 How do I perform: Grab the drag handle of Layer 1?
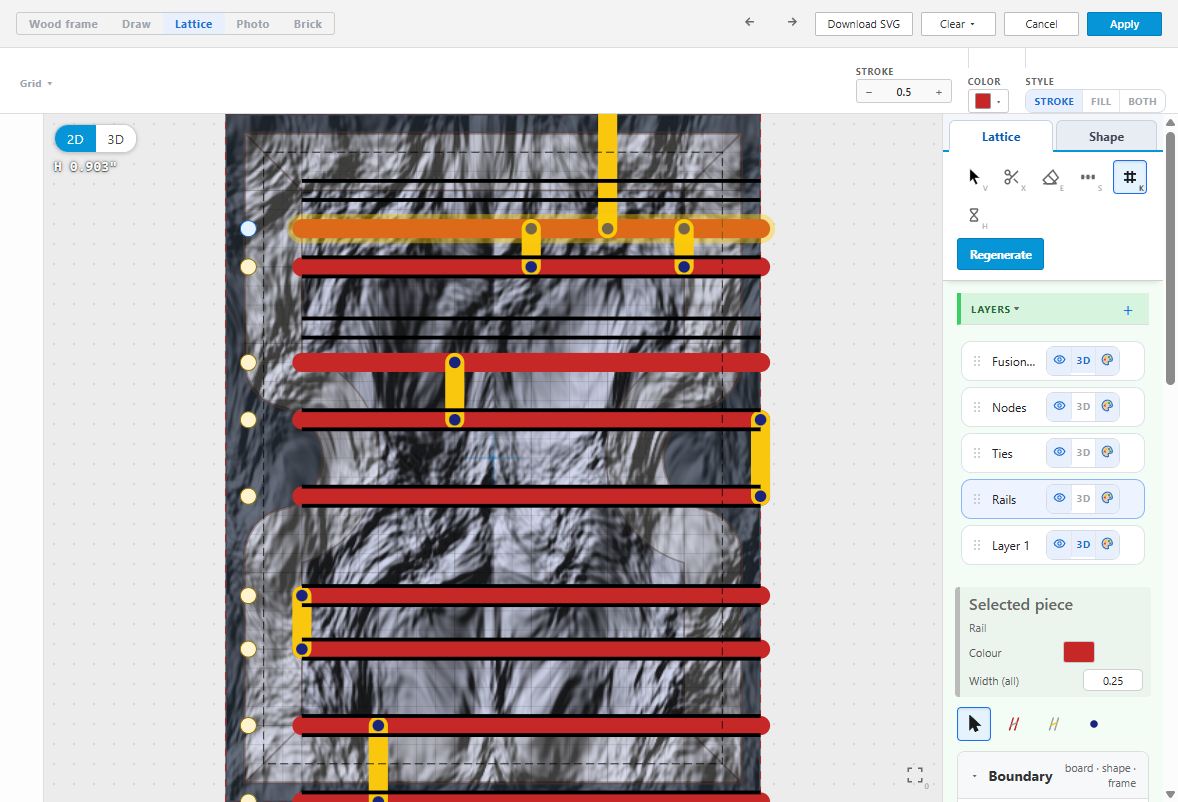[x=977, y=545]
